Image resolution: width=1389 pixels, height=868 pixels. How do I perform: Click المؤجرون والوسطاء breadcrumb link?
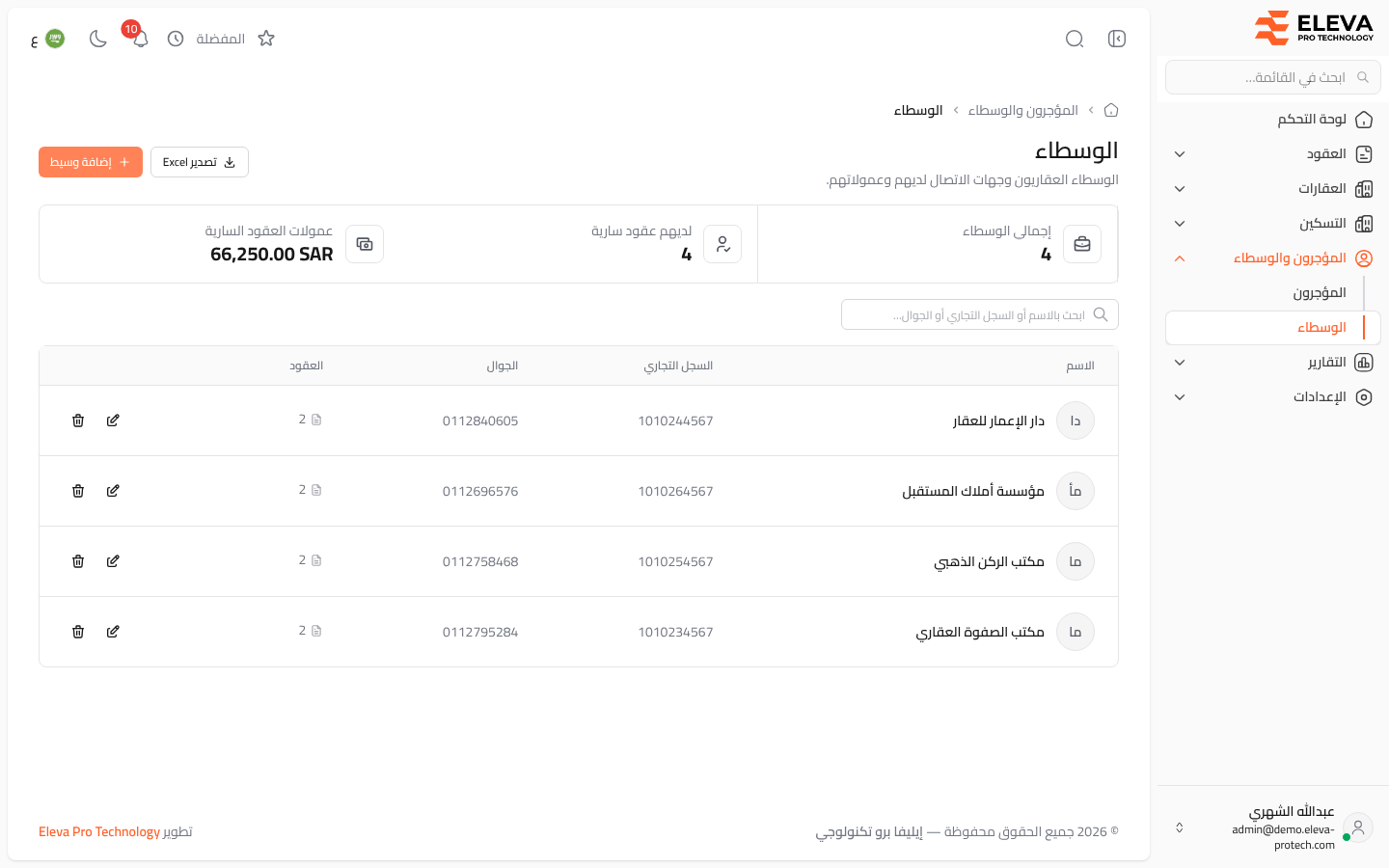(1023, 110)
